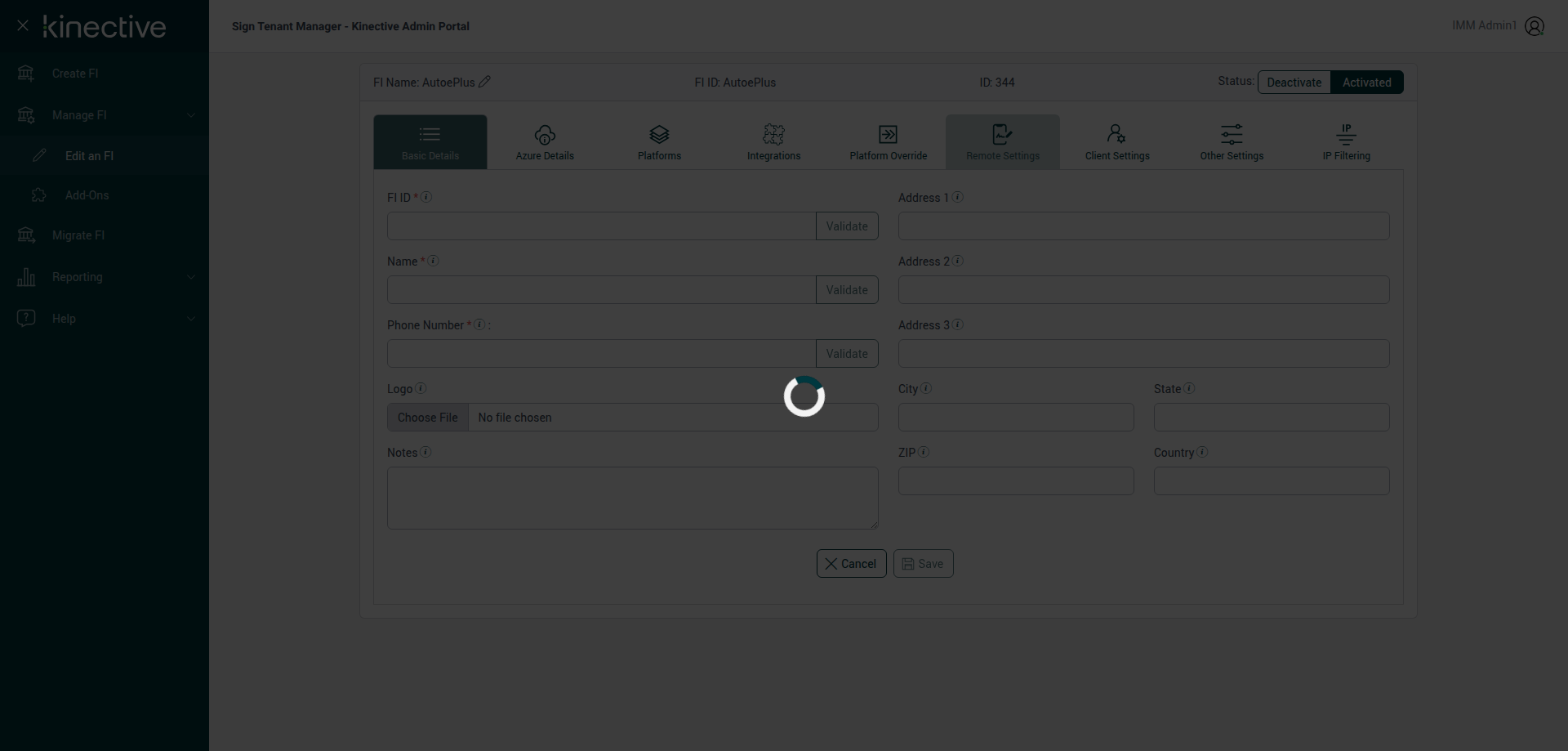Viewport: 1568px width, 751px height.
Task: Click the IMM Admin1 username
Action: coord(1484,25)
